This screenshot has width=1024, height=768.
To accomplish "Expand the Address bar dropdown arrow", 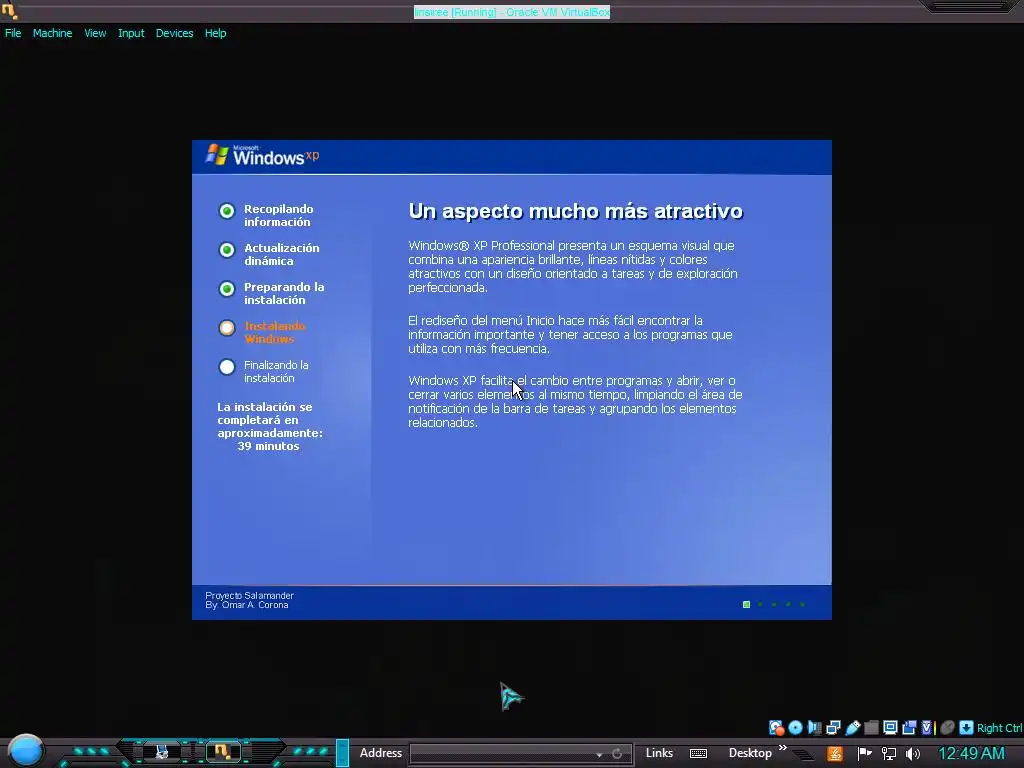I will (599, 755).
